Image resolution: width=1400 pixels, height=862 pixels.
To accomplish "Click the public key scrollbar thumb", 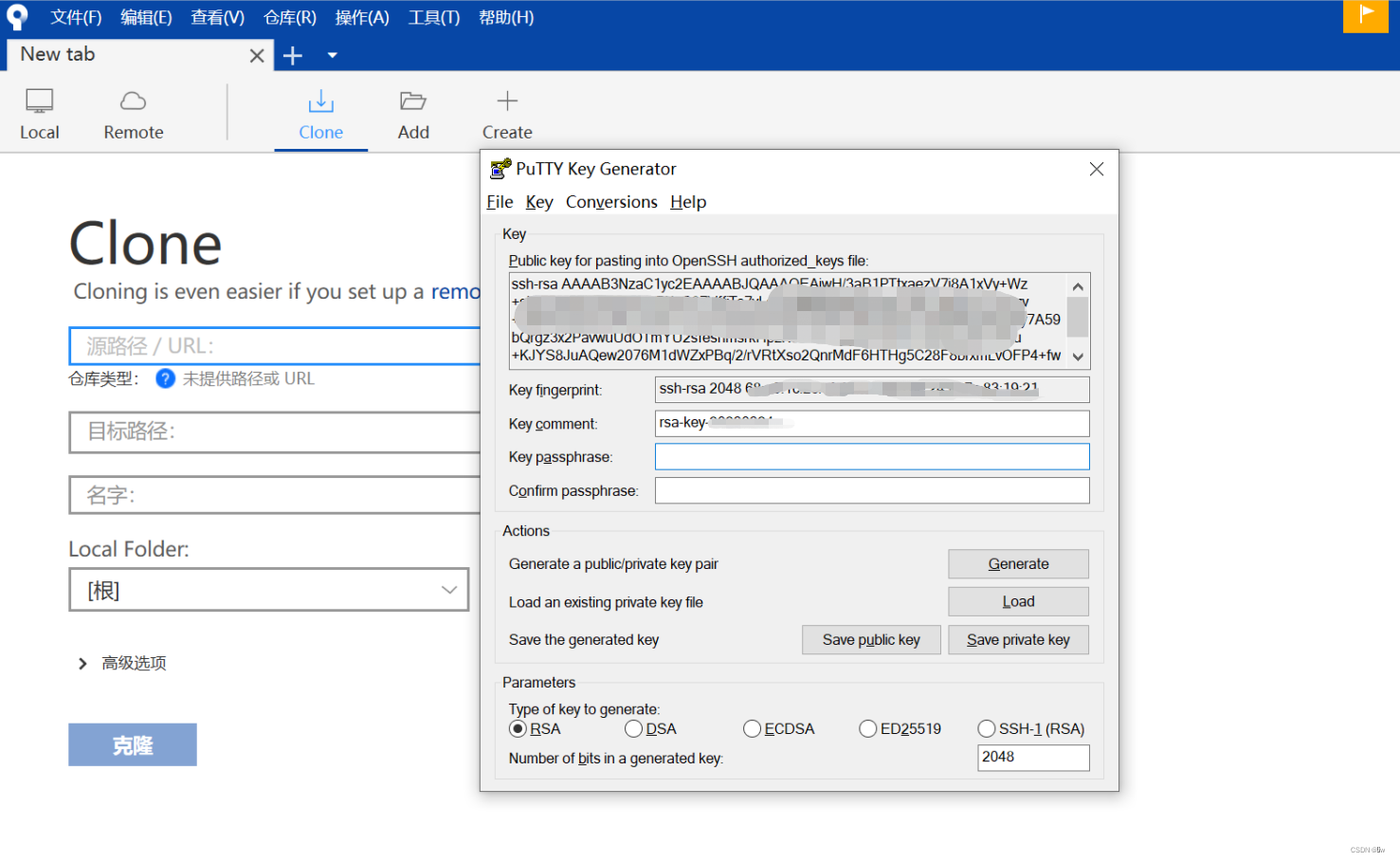I will click(x=1078, y=317).
